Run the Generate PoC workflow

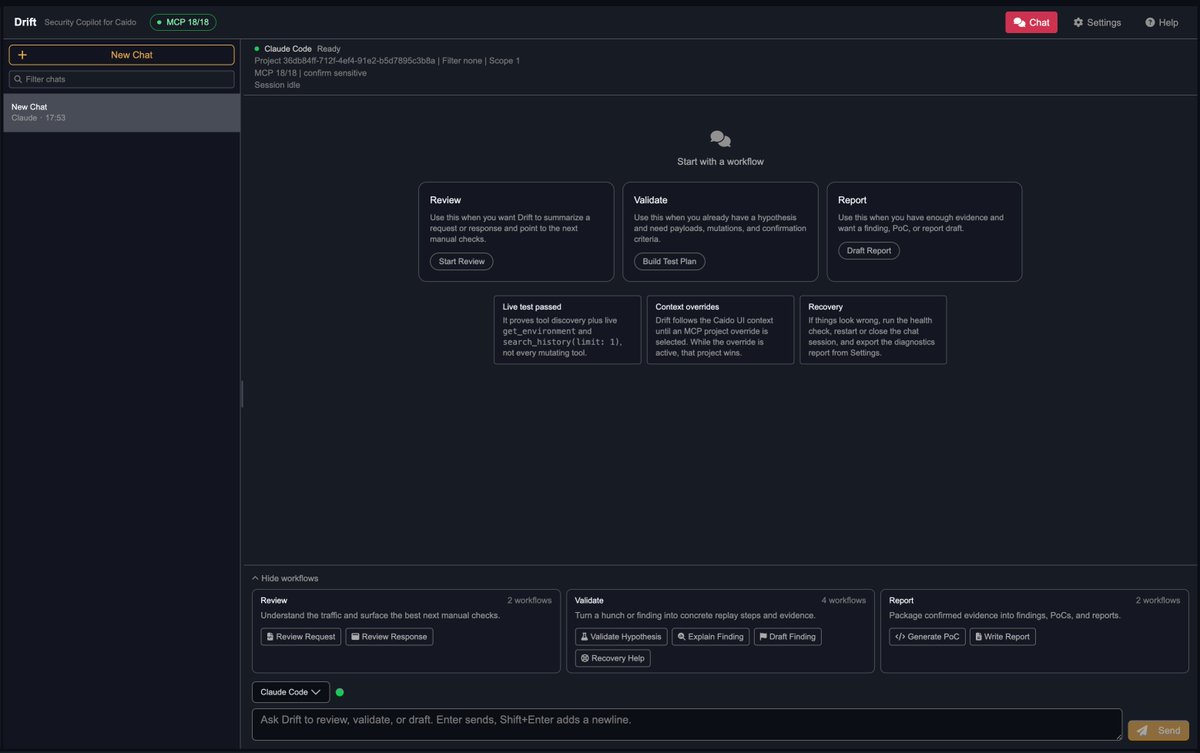(x=927, y=637)
